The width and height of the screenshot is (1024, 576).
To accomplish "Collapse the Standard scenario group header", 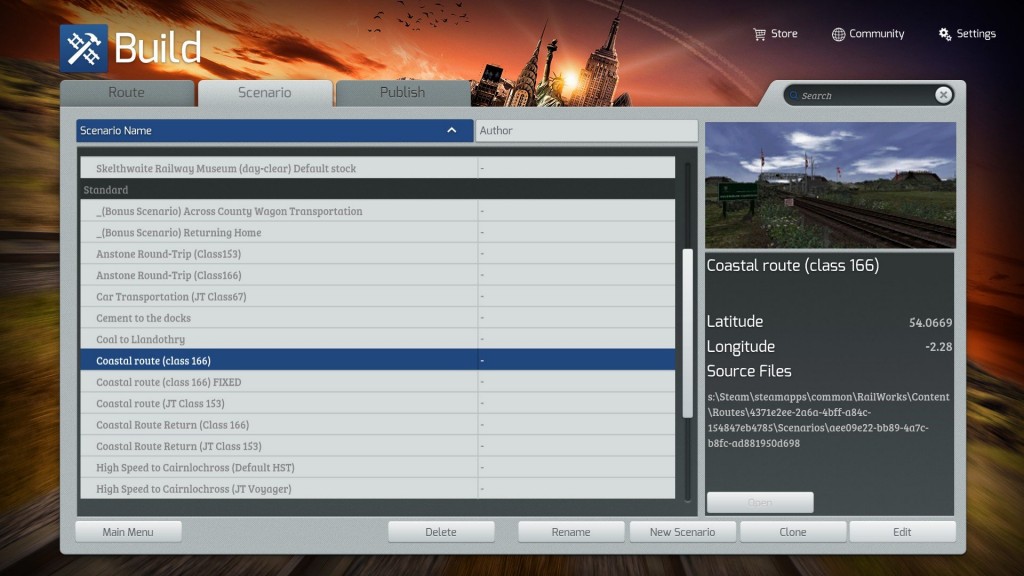I will (106, 190).
